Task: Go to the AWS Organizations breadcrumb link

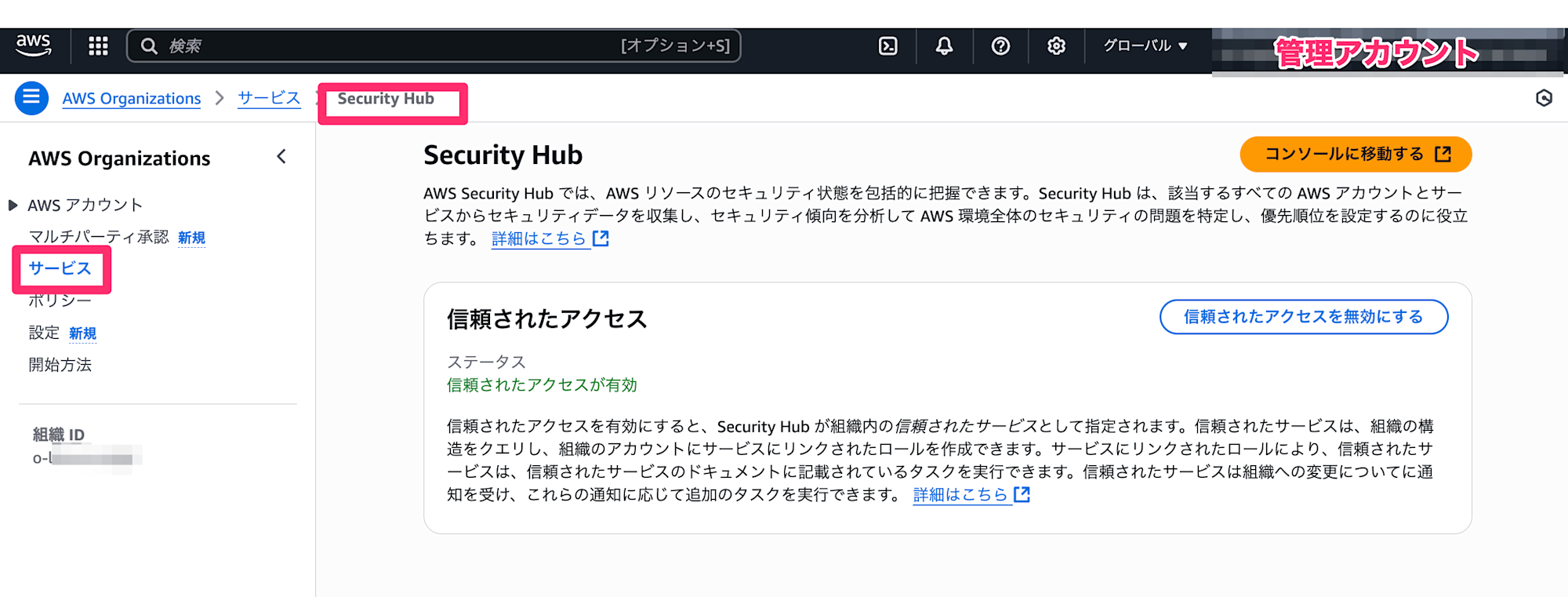Action: [132, 99]
